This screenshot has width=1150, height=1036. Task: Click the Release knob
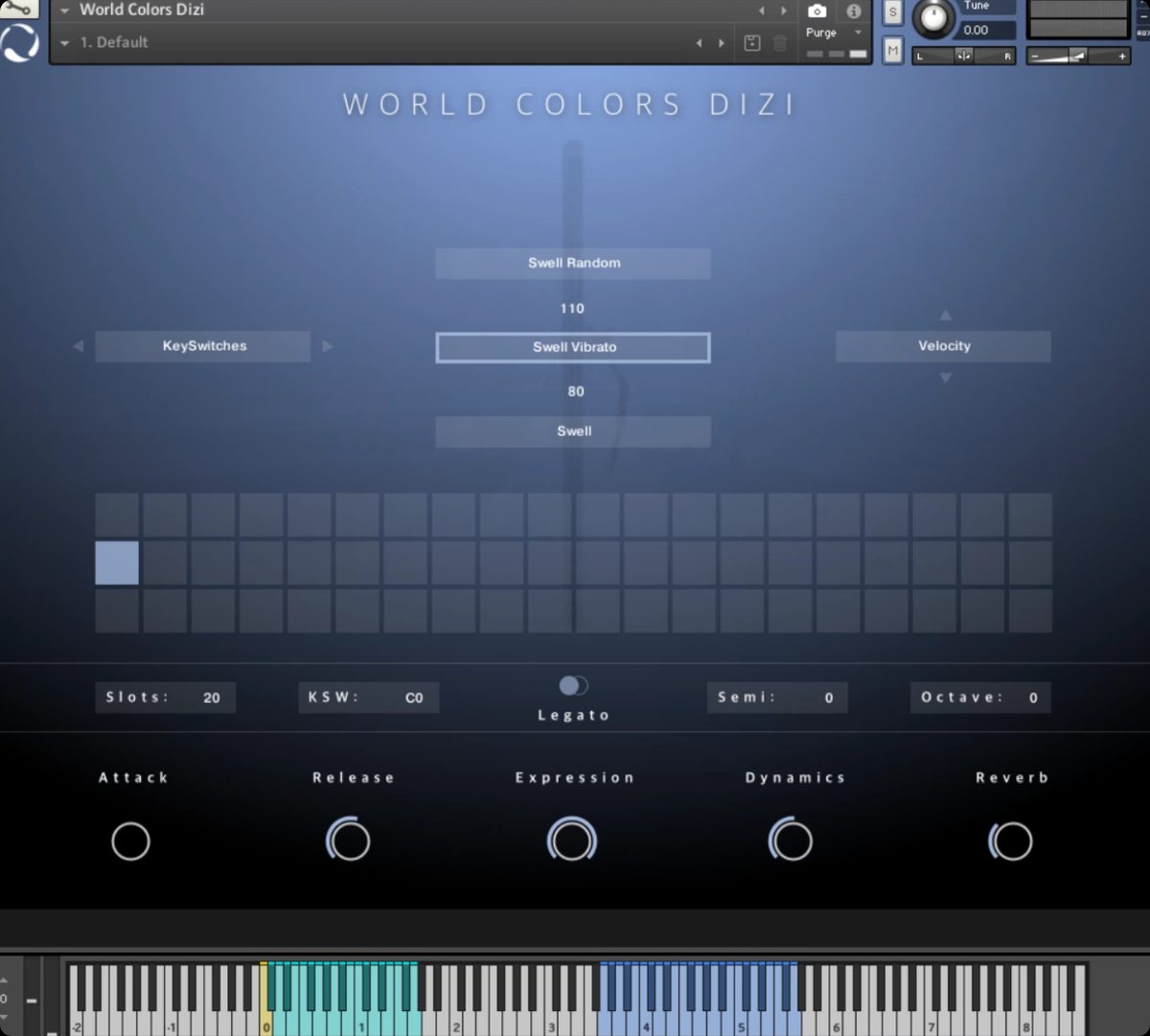[x=349, y=841]
